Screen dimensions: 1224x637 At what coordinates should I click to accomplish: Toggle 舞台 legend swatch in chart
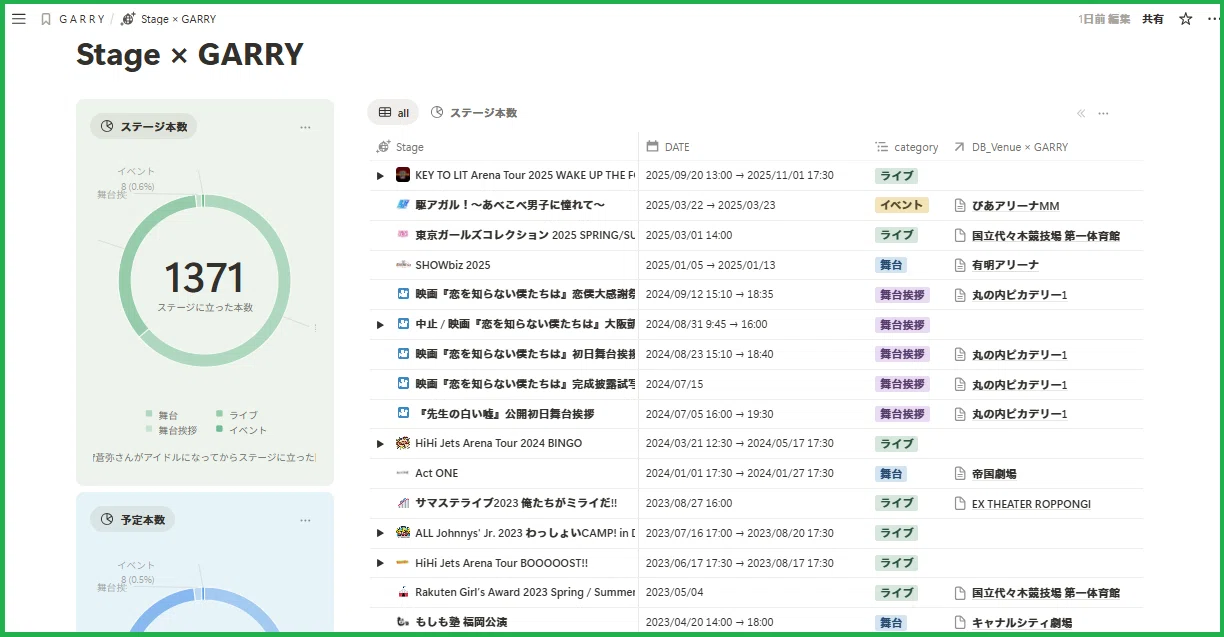click(149, 414)
